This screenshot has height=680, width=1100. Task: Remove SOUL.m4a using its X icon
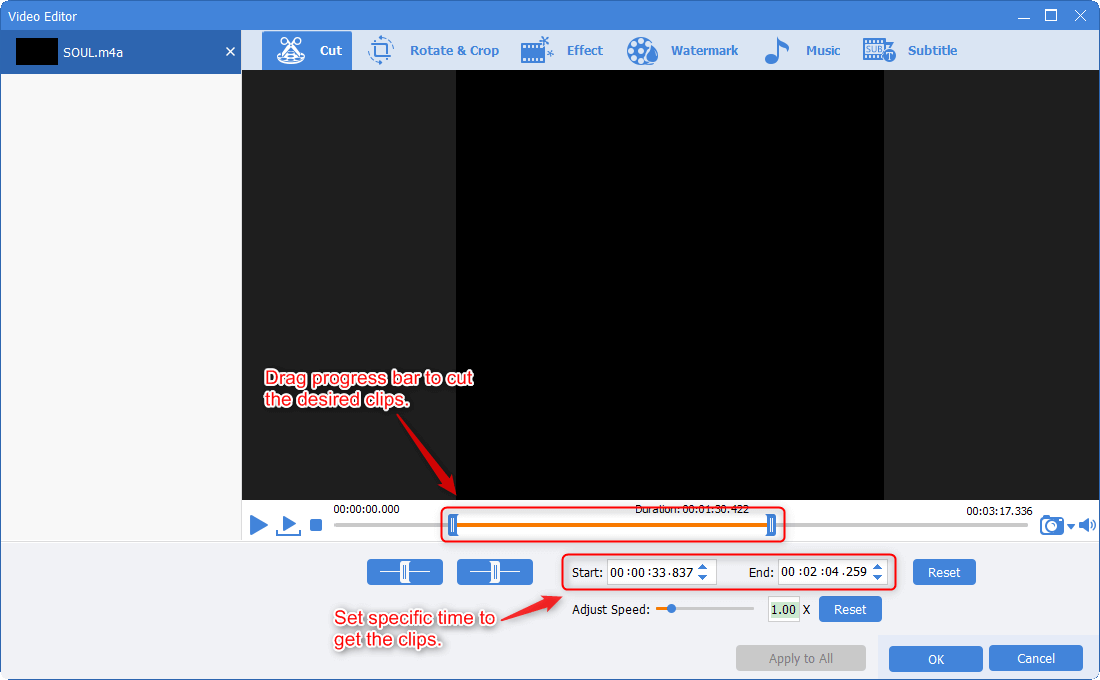(230, 52)
